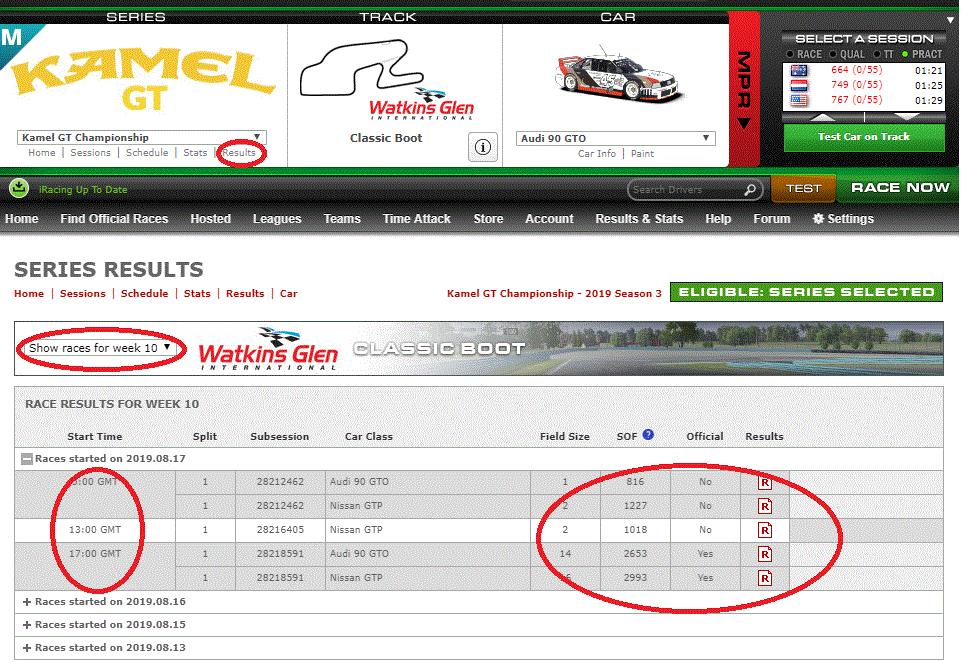Image resolution: width=963 pixels, height=663 pixels.
Task: Open the Kamel GT Championship series dropdown
Action: tap(142, 138)
